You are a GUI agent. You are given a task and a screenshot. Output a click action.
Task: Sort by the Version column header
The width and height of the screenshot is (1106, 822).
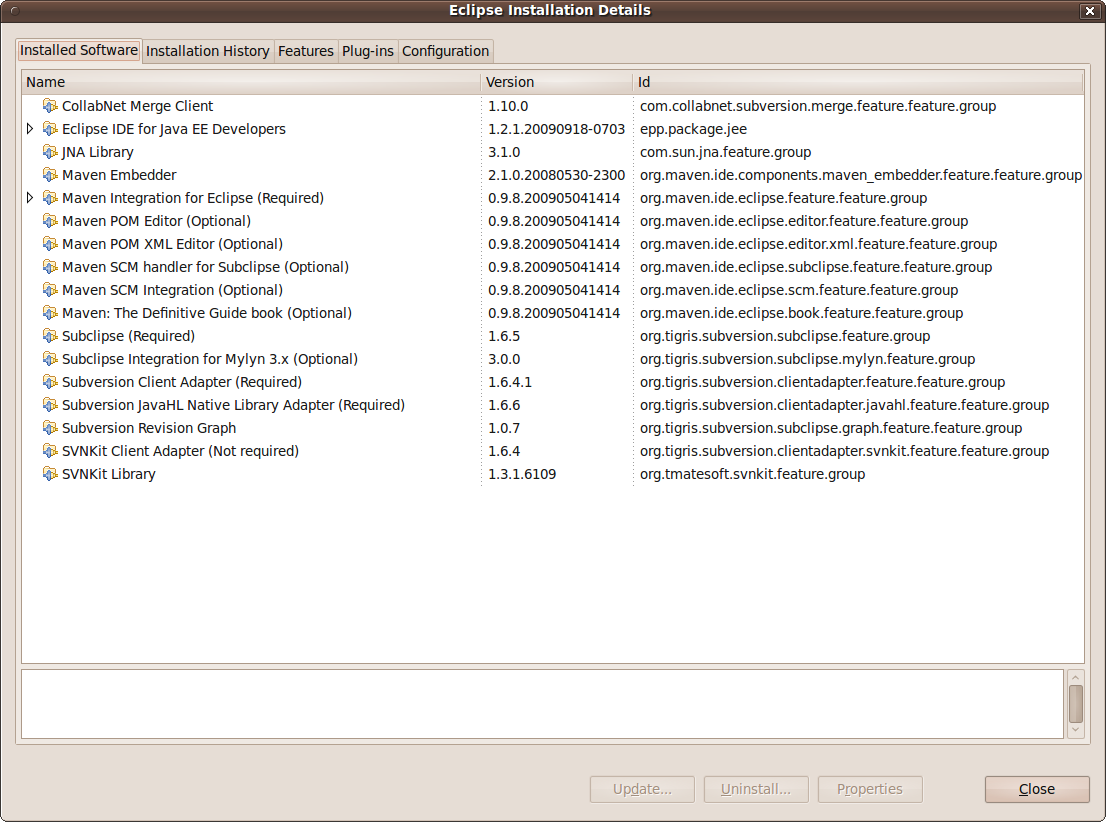point(557,82)
